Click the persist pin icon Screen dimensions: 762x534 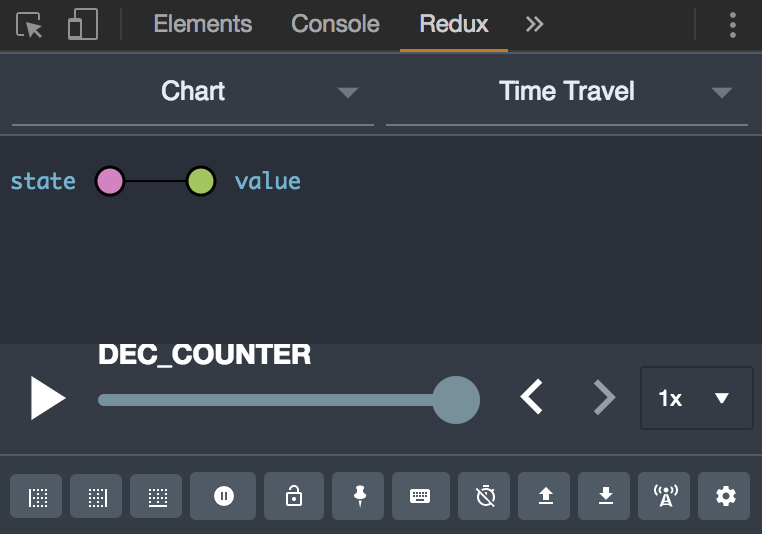click(x=360, y=496)
